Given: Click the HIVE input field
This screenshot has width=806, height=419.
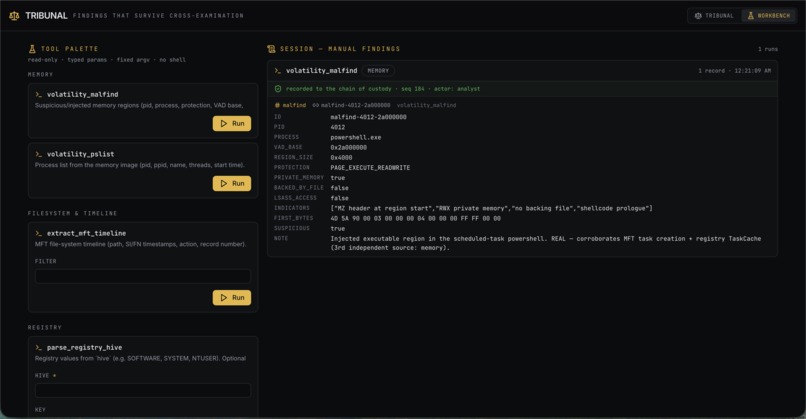Looking at the screenshot, I should coord(143,390).
